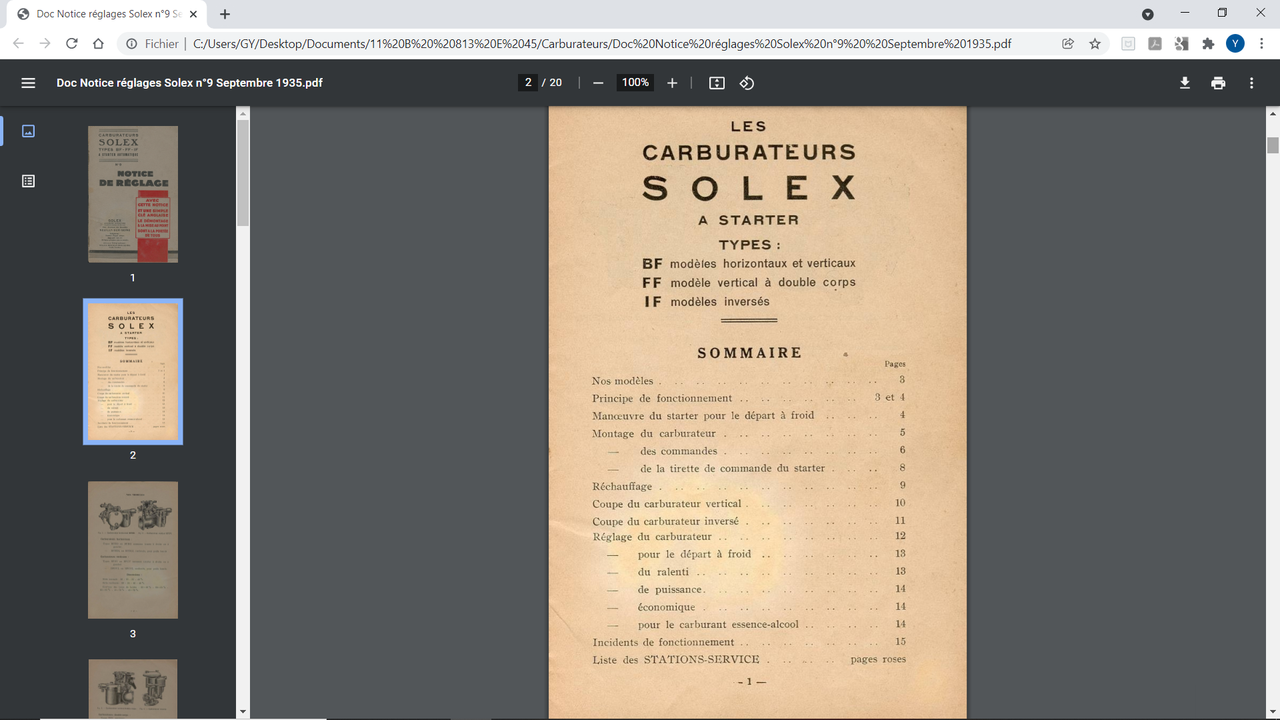Share this page from the address bar
The image size is (1280, 720).
tap(1068, 44)
